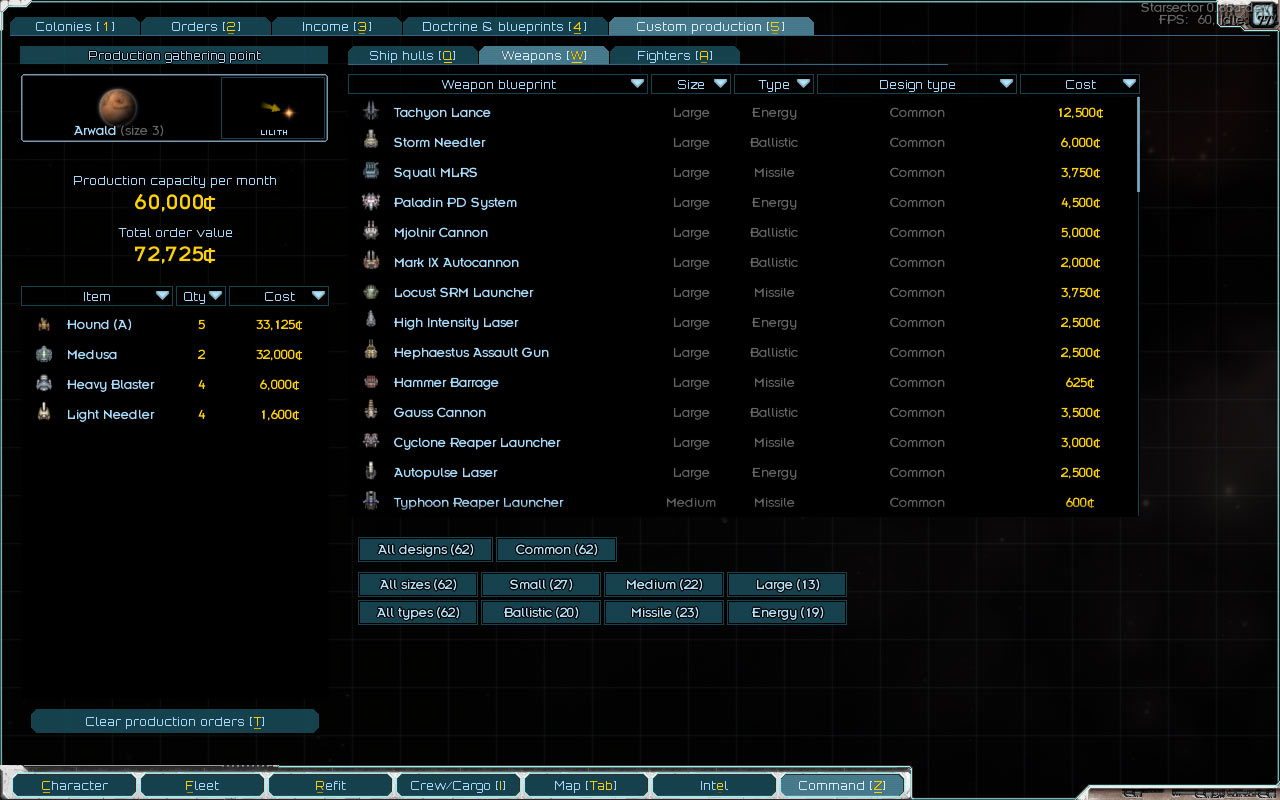Toggle the Common (62) design filter

tap(557, 550)
